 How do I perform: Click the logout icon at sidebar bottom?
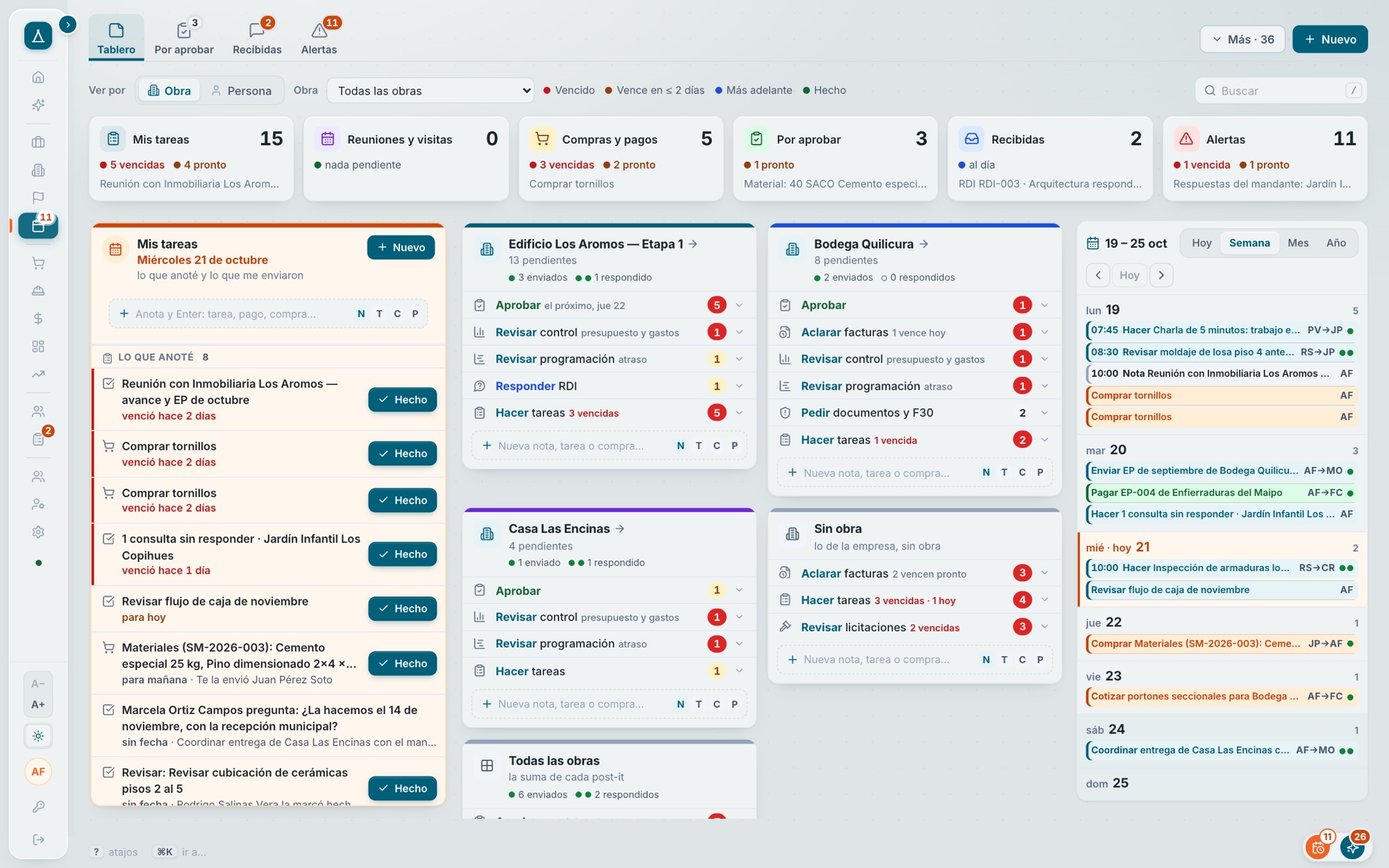(x=38, y=840)
